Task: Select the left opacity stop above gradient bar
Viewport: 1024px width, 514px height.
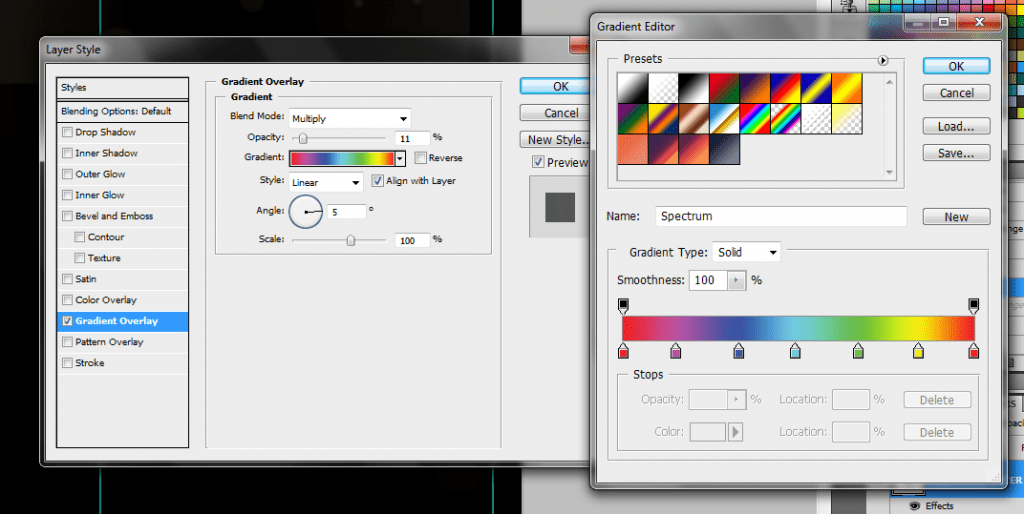Action: [x=623, y=304]
